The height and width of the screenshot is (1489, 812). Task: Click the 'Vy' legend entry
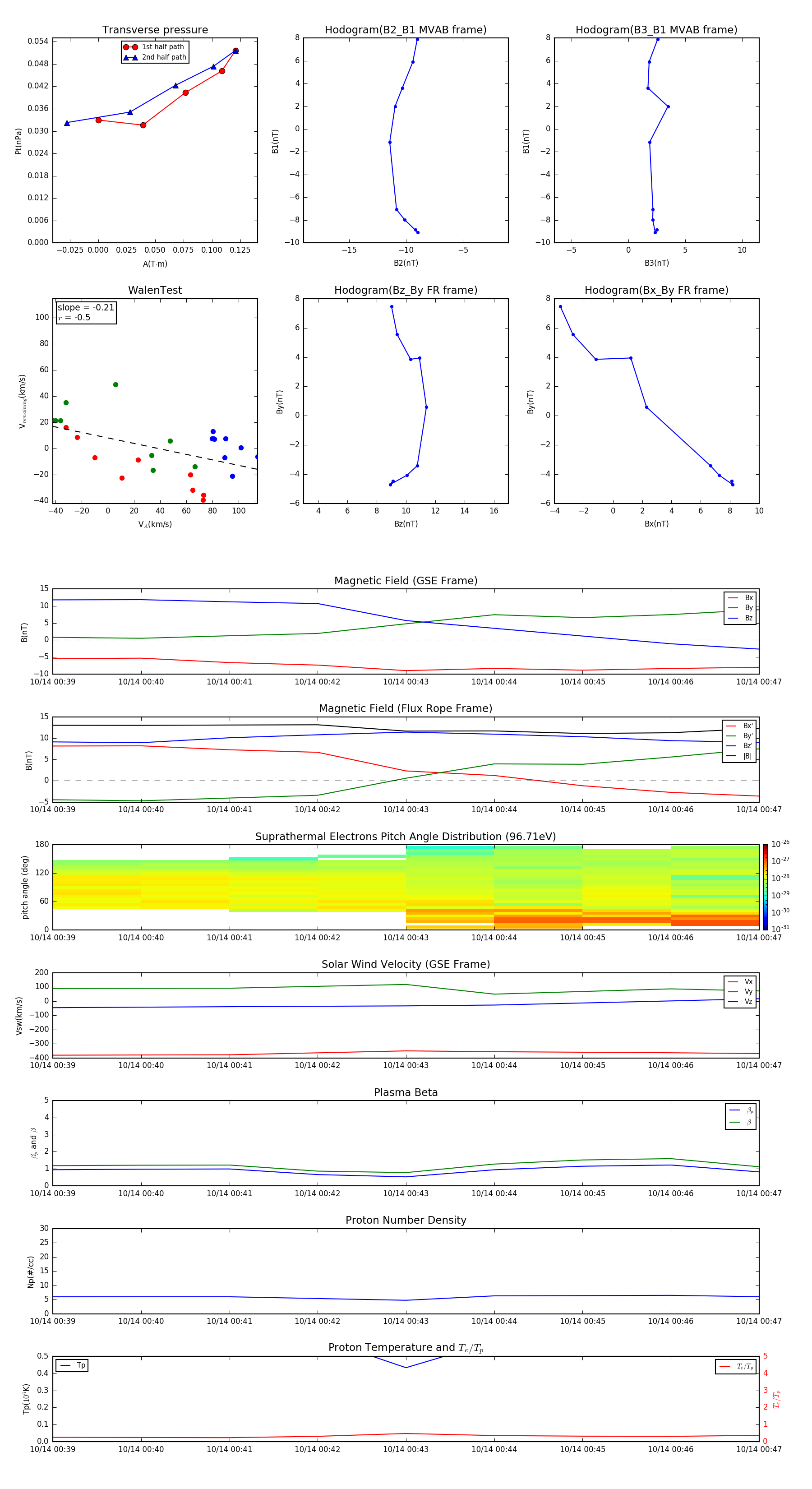coord(740,991)
